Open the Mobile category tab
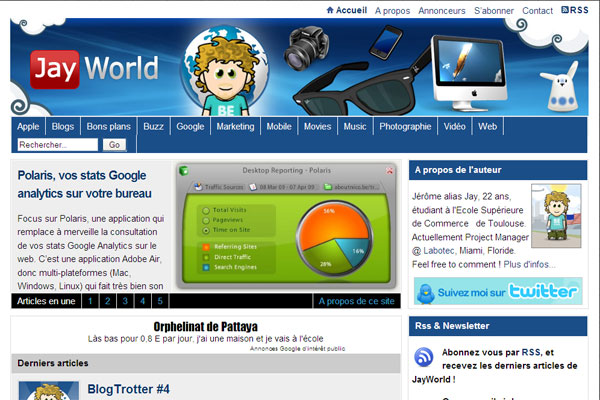This screenshot has width=600, height=400. pyautogui.click(x=279, y=126)
